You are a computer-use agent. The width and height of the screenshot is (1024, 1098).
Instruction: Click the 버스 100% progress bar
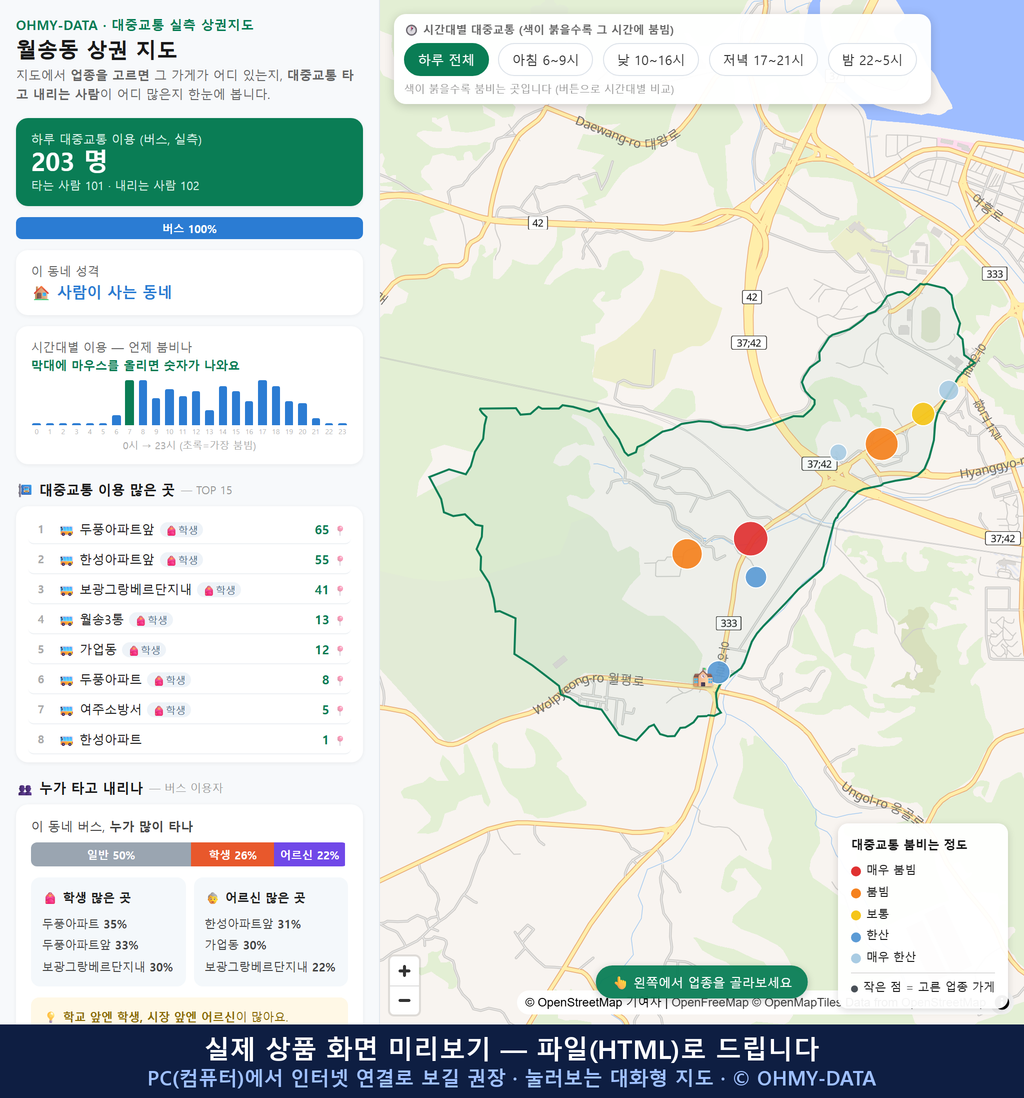189,228
